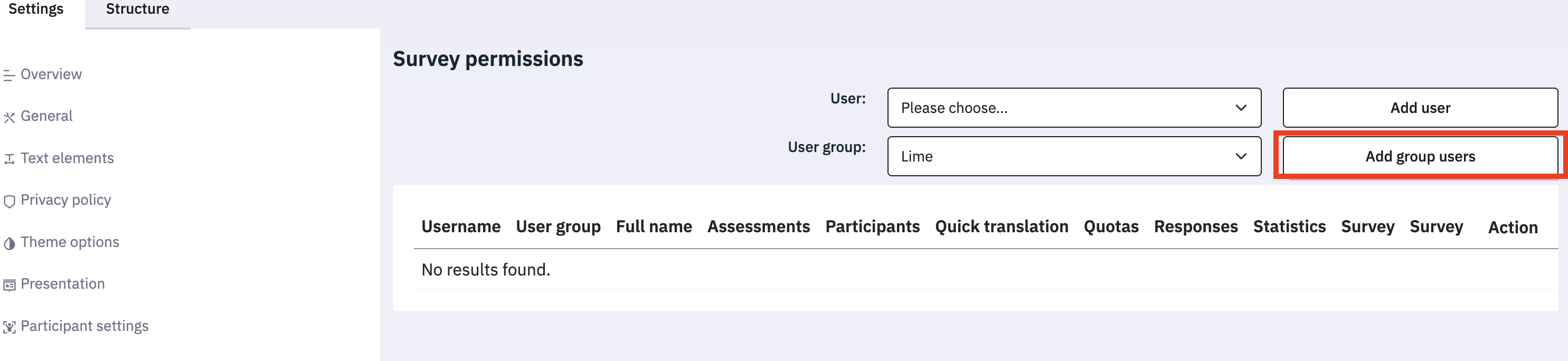Screen dimensions: 1568x361
Task: Click the Overview sidebar icon
Action: click(x=9, y=75)
